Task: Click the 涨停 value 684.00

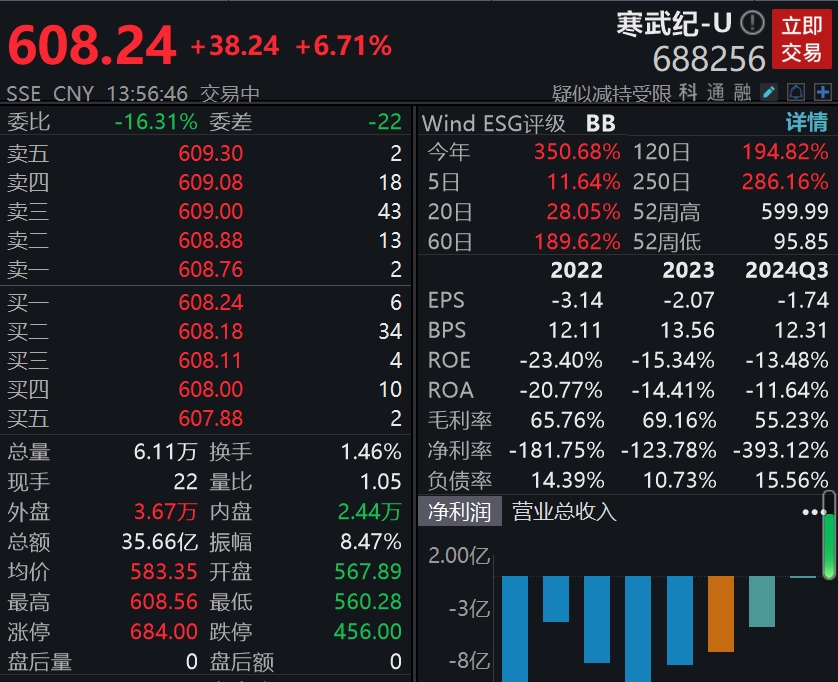Action: (x=164, y=632)
